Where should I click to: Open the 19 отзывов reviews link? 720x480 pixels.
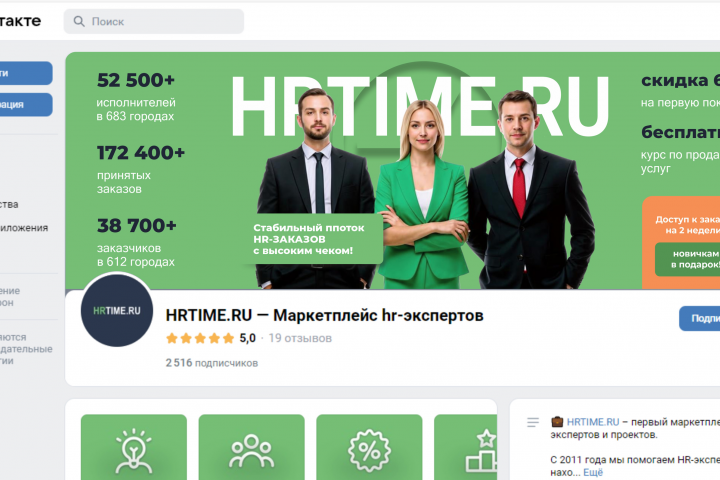pos(300,338)
